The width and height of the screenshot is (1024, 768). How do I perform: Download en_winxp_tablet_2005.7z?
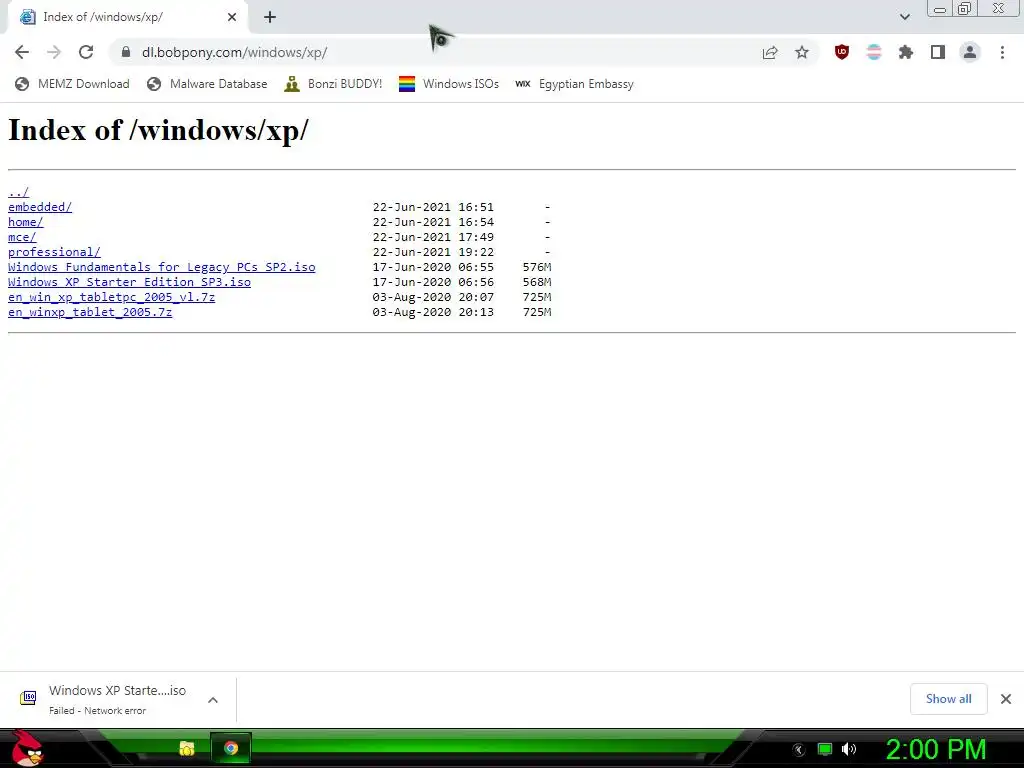point(90,312)
